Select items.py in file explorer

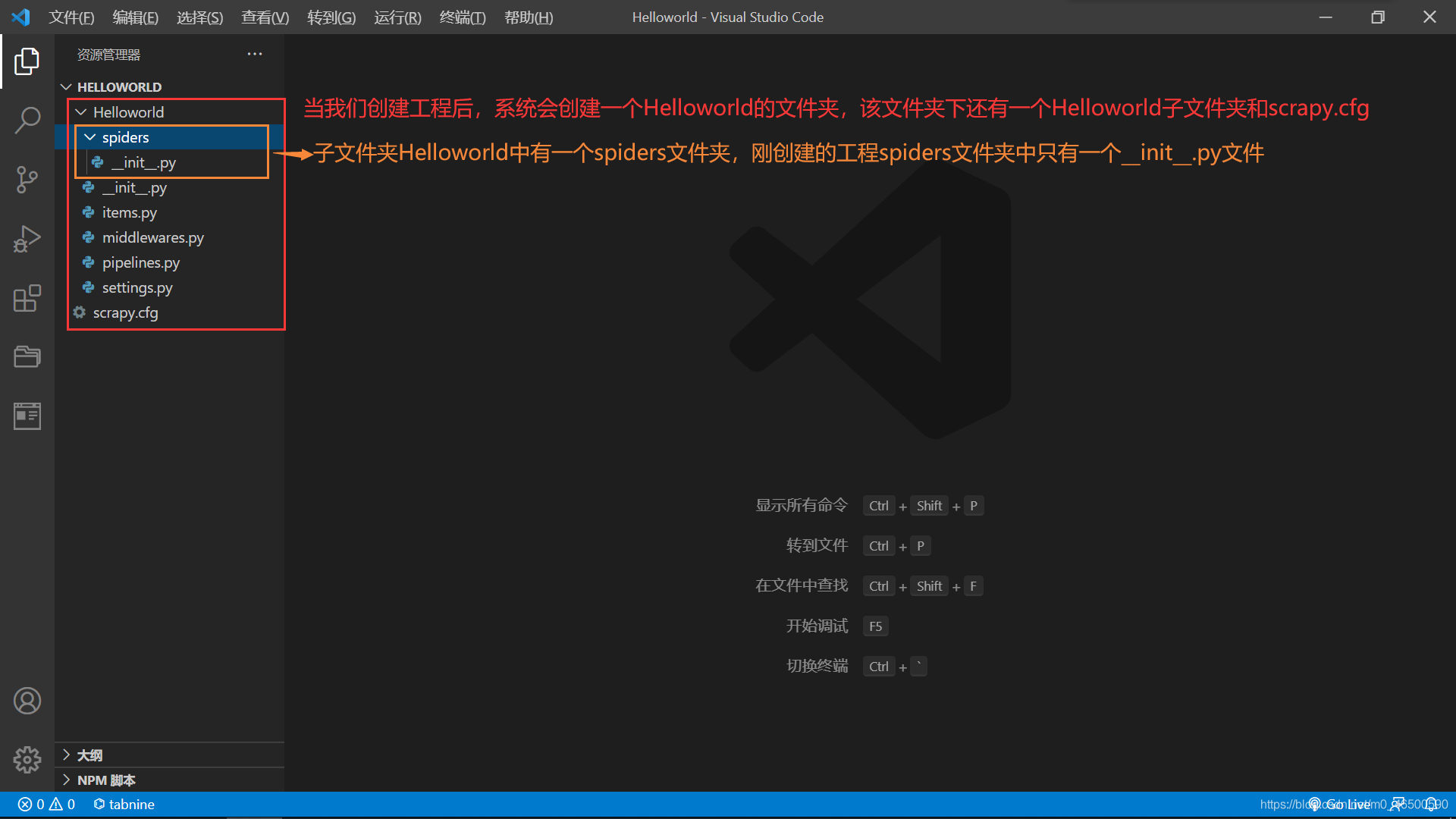point(129,212)
